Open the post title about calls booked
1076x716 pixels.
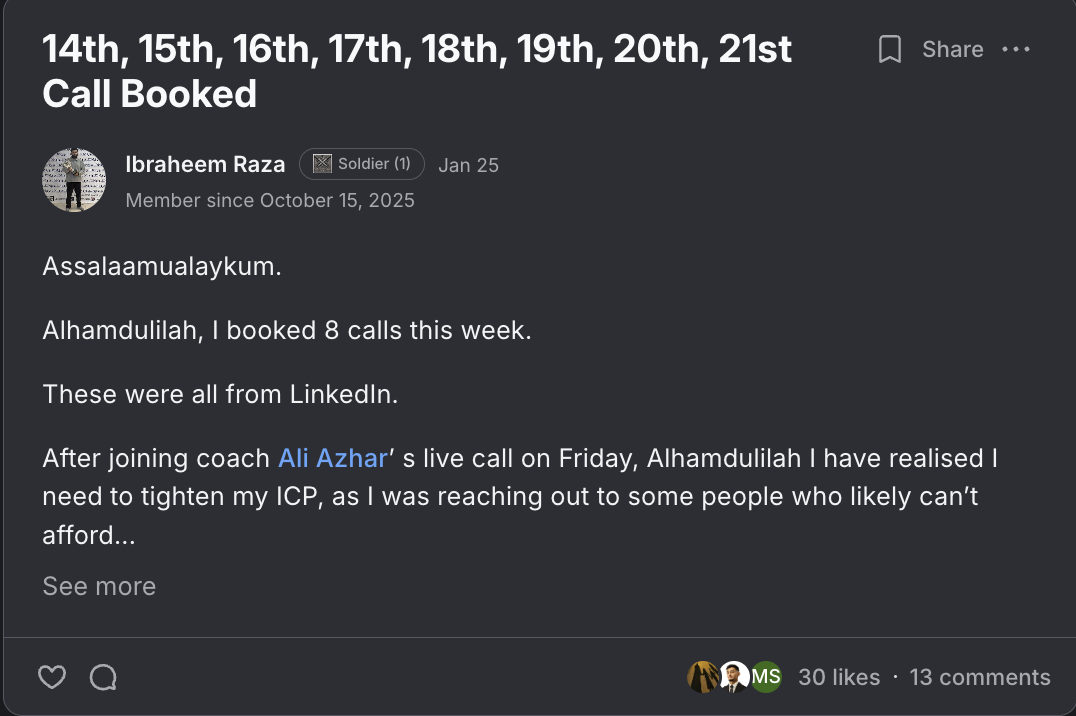click(x=417, y=71)
